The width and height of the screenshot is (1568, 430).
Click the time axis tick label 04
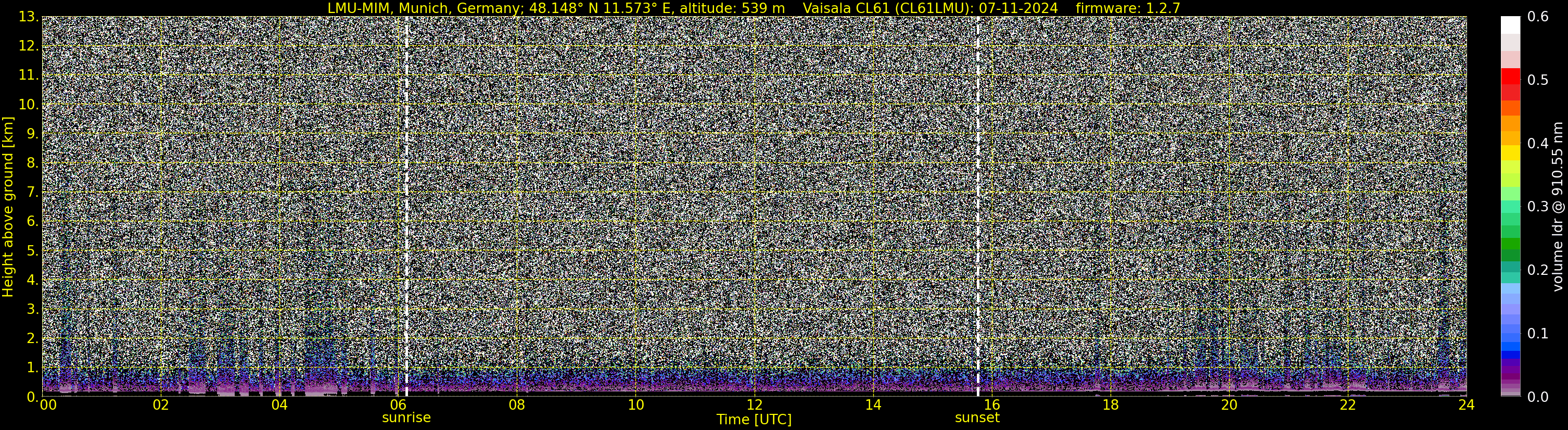pos(279,405)
